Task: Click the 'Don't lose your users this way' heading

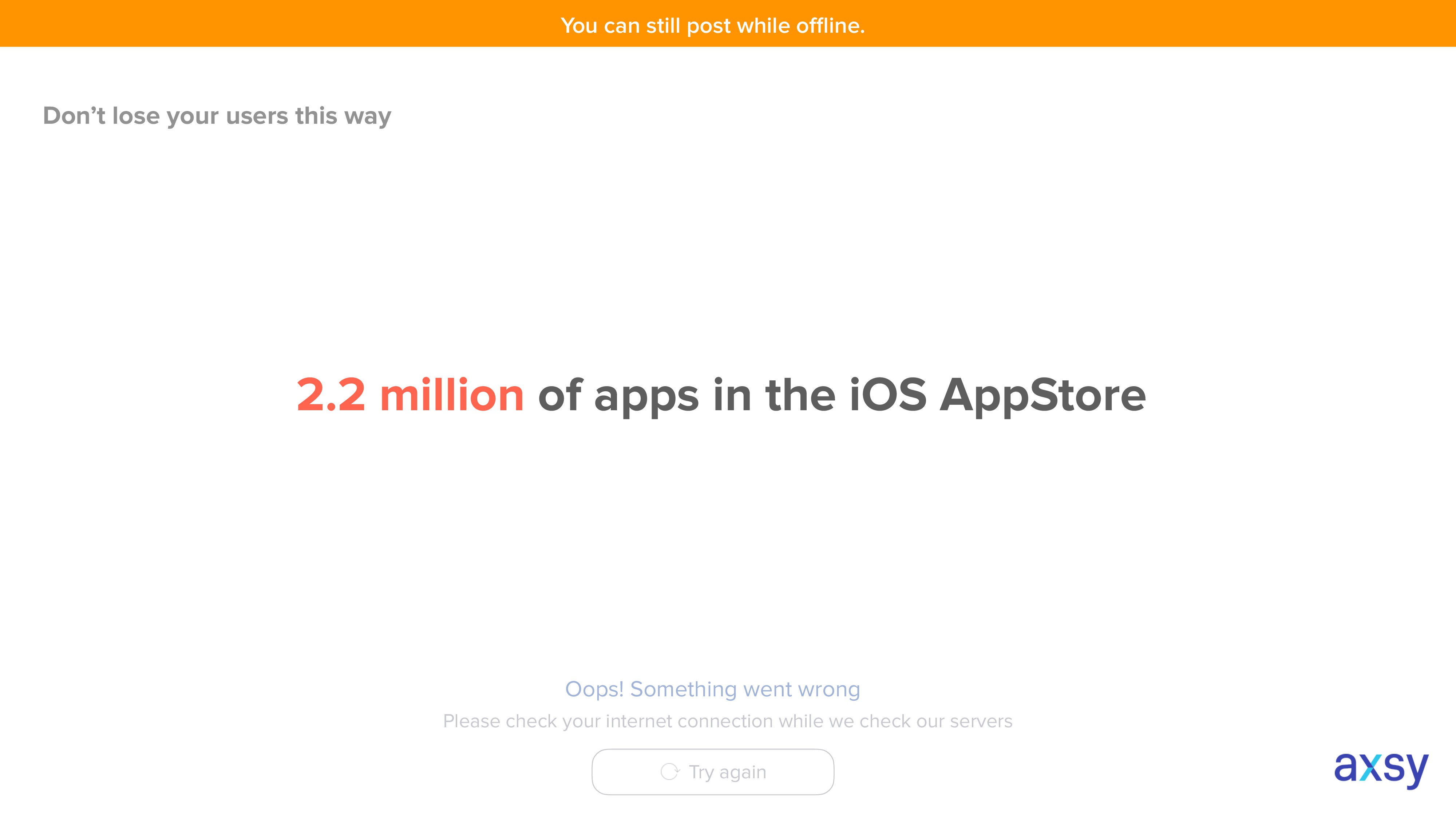Action: tap(217, 116)
